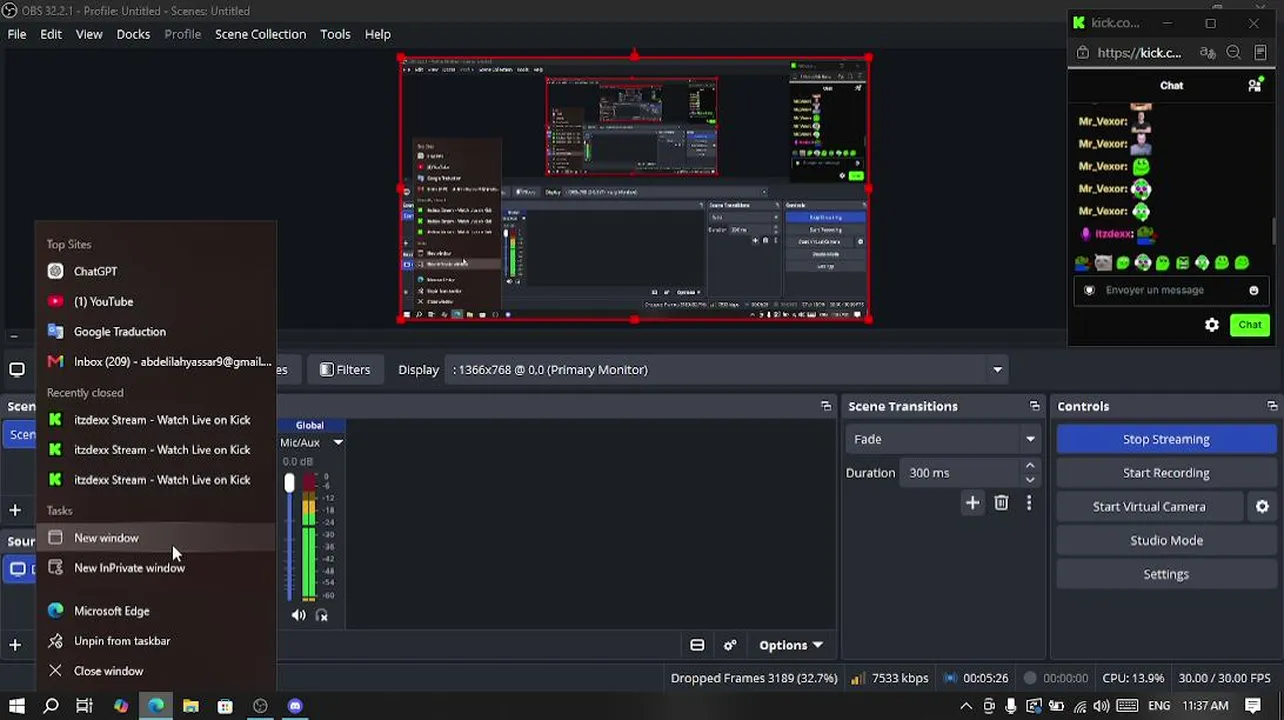Open the Tools menu
Image resolution: width=1284 pixels, height=720 pixels.
(x=335, y=34)
